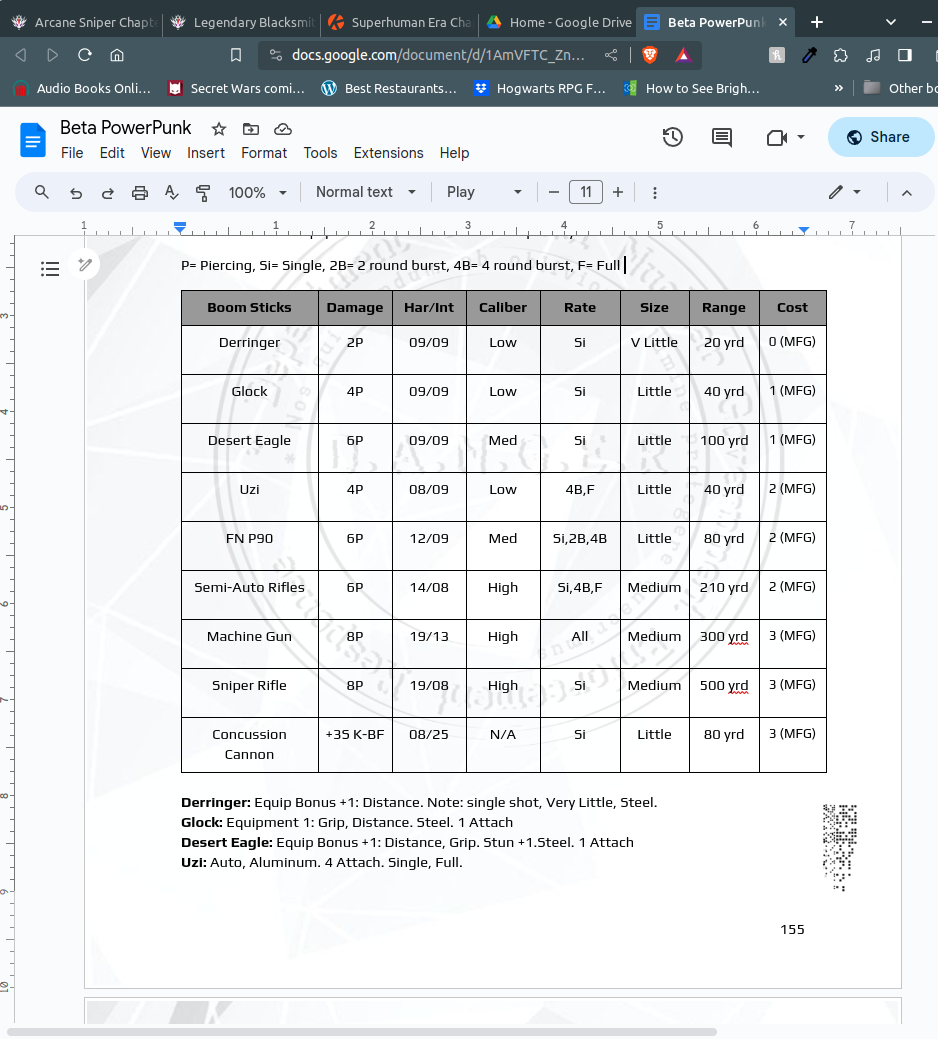Open the zoom 100% dropdown
The height and width of the screenshot is (1039, 938).
click(x=258, y=193)
